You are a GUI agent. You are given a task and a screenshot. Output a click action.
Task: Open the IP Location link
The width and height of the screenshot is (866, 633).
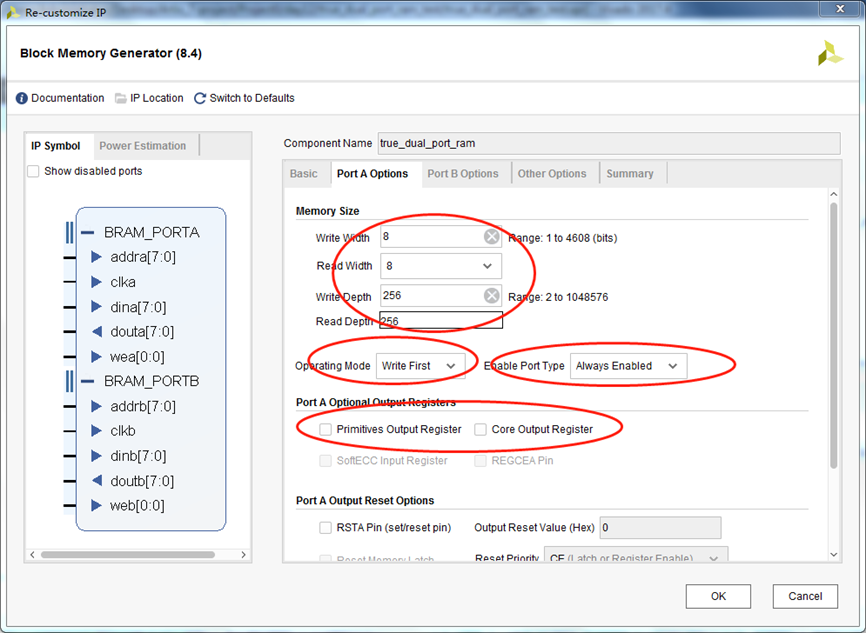(x=157, y=98)
